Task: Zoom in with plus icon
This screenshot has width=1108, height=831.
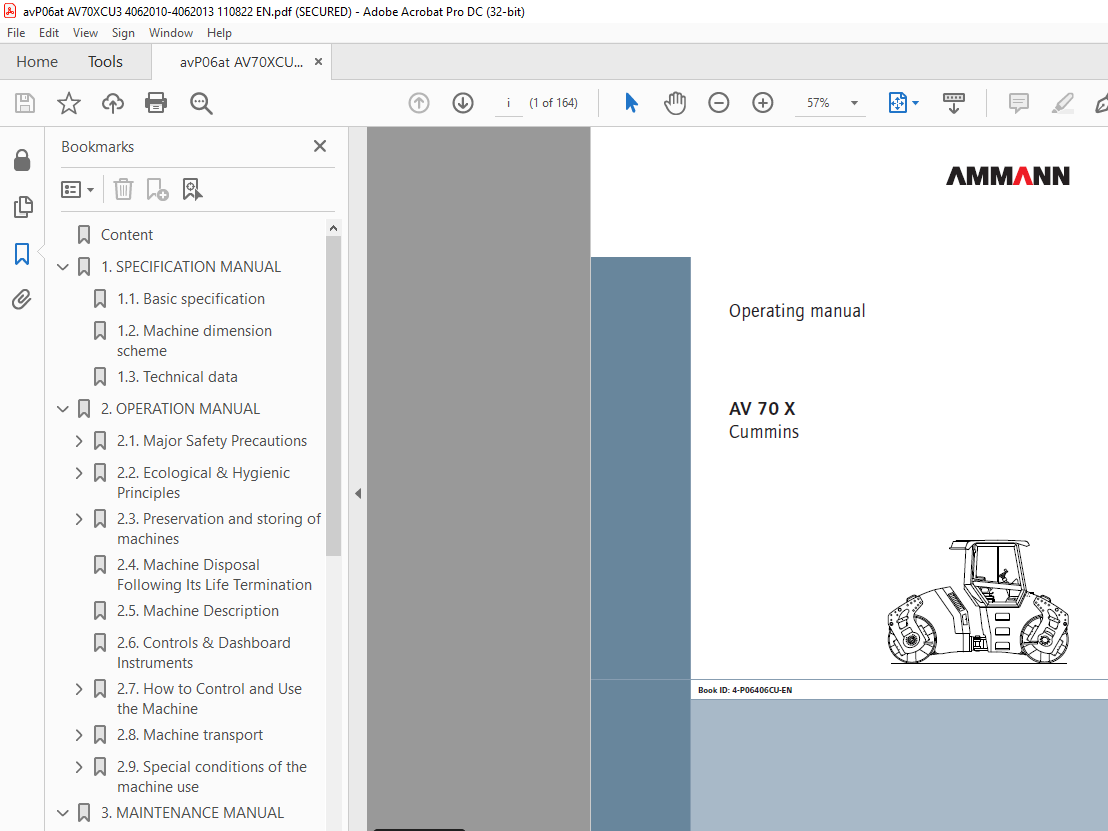Action: pyautogui.click(x=762, y=103)
